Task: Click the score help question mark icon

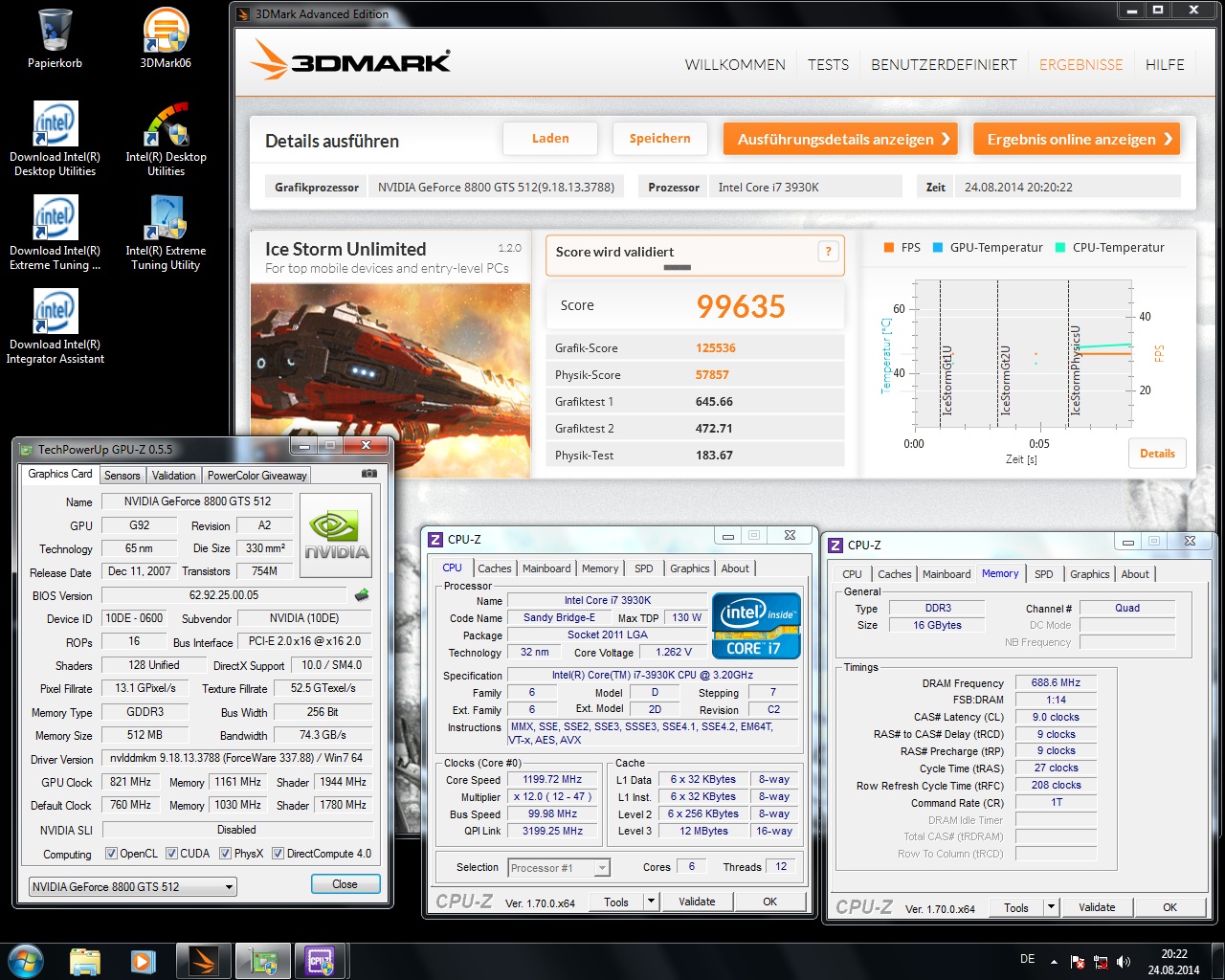Action: click(x=829, y=252)
